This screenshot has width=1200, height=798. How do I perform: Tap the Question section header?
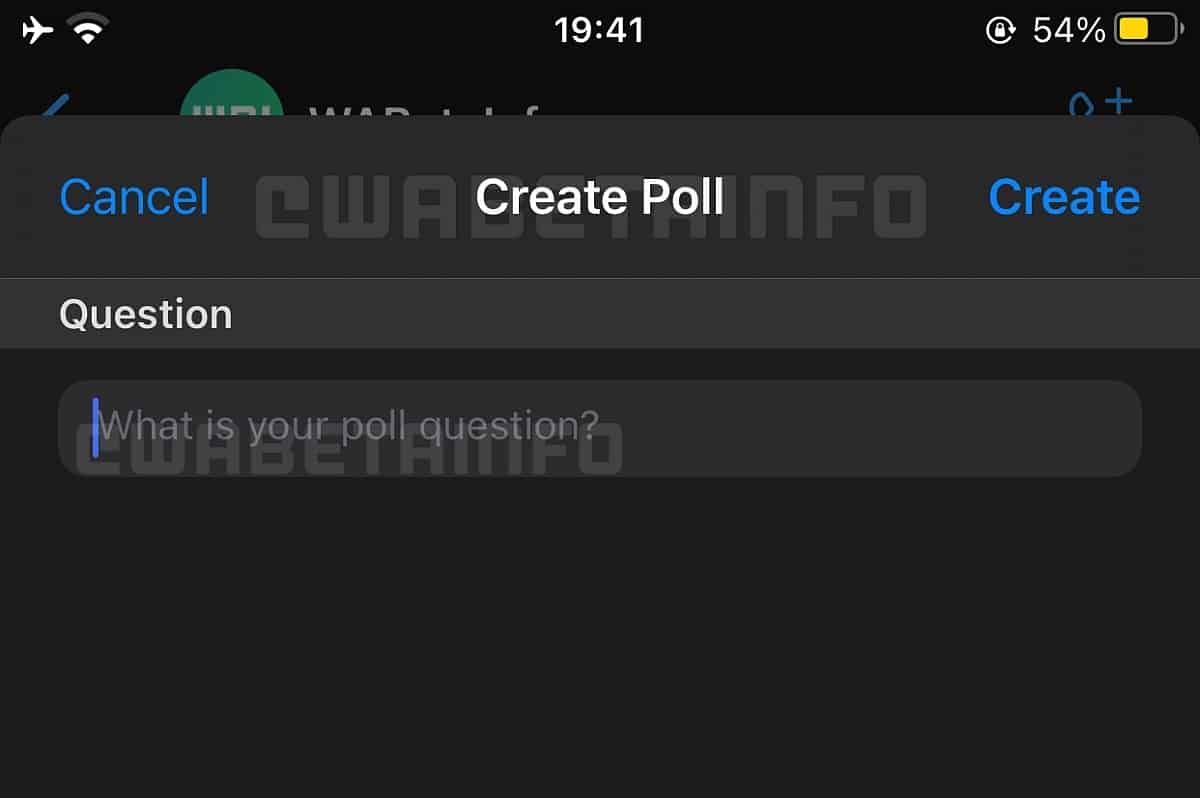click(x=146, y=315)
